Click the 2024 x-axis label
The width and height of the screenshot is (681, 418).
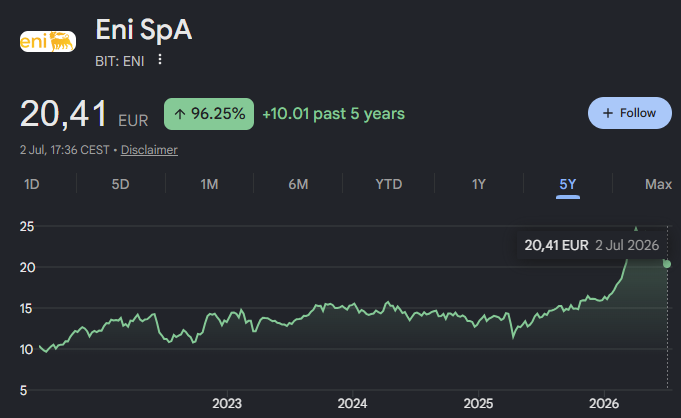353,404
